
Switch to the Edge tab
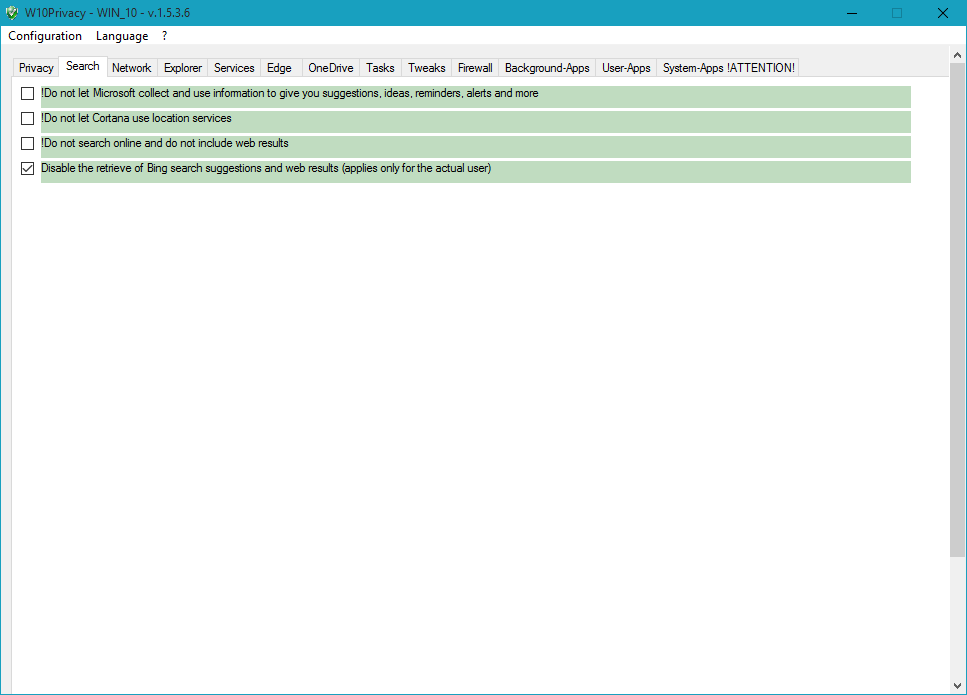tap(279, 68)
